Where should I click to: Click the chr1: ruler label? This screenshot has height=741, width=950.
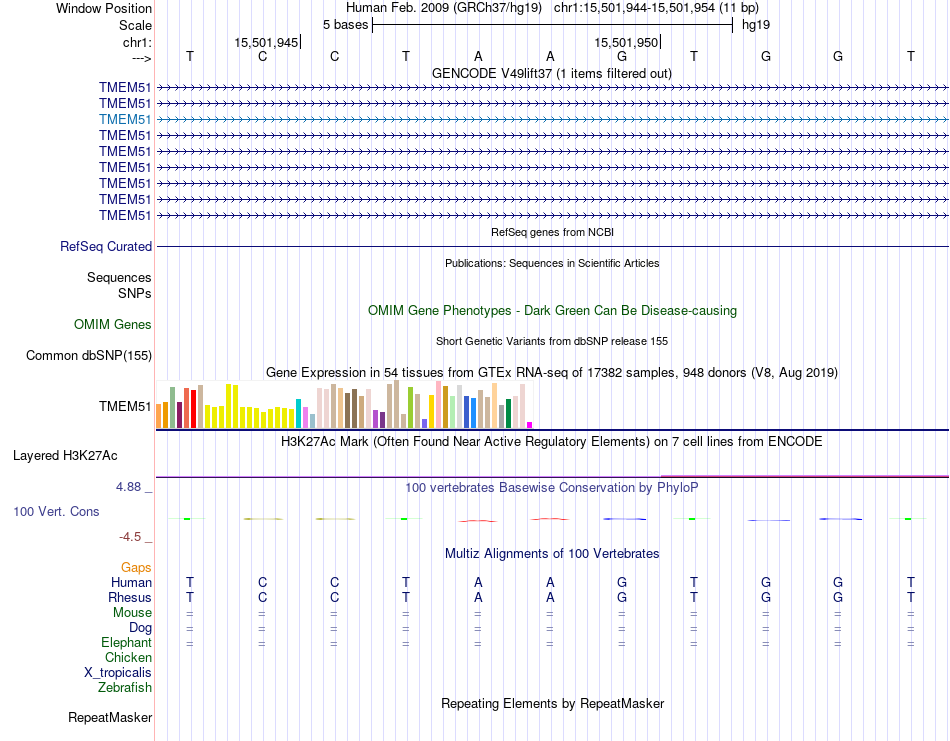pos(137,42)
